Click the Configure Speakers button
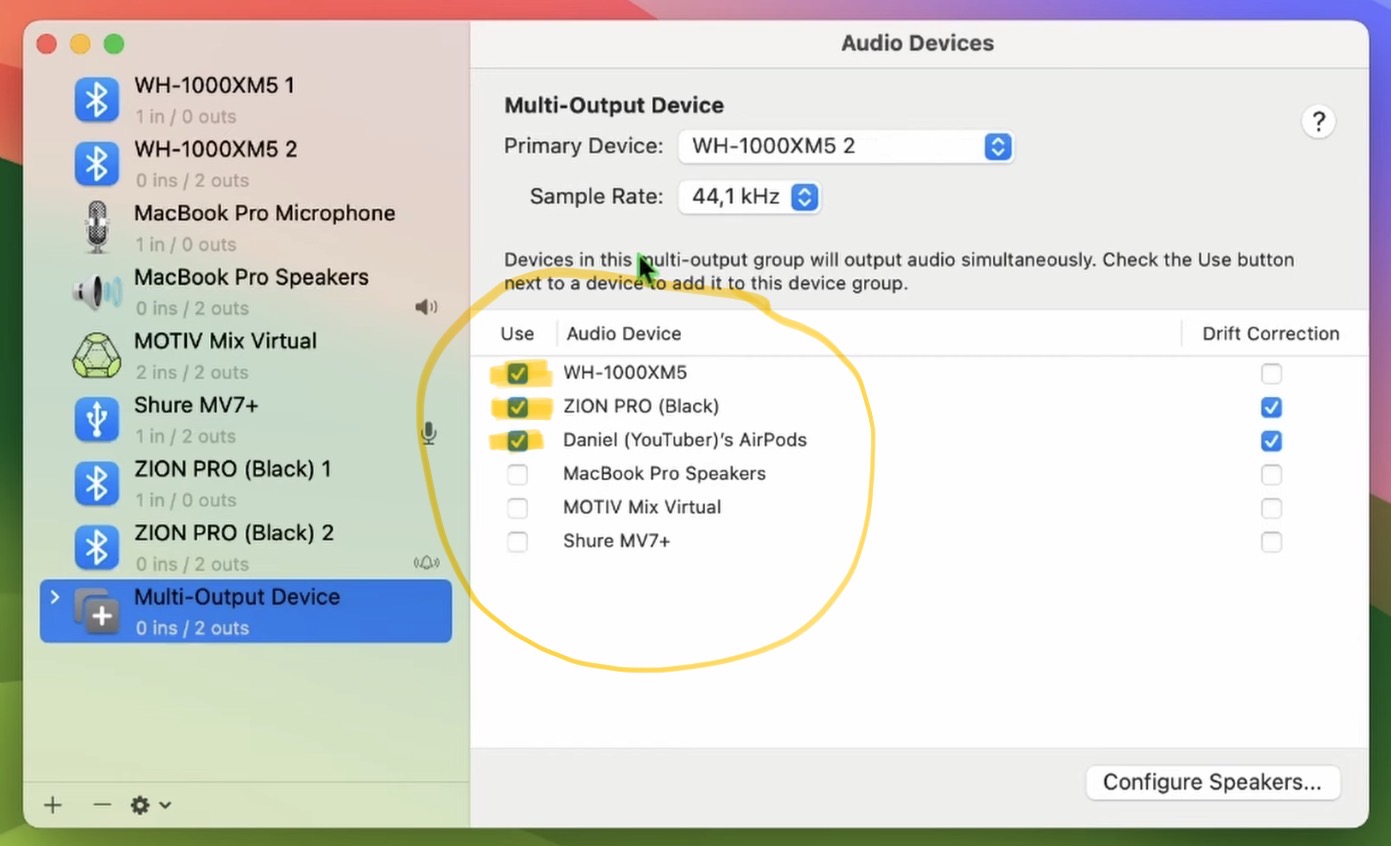 (1212, 782)
